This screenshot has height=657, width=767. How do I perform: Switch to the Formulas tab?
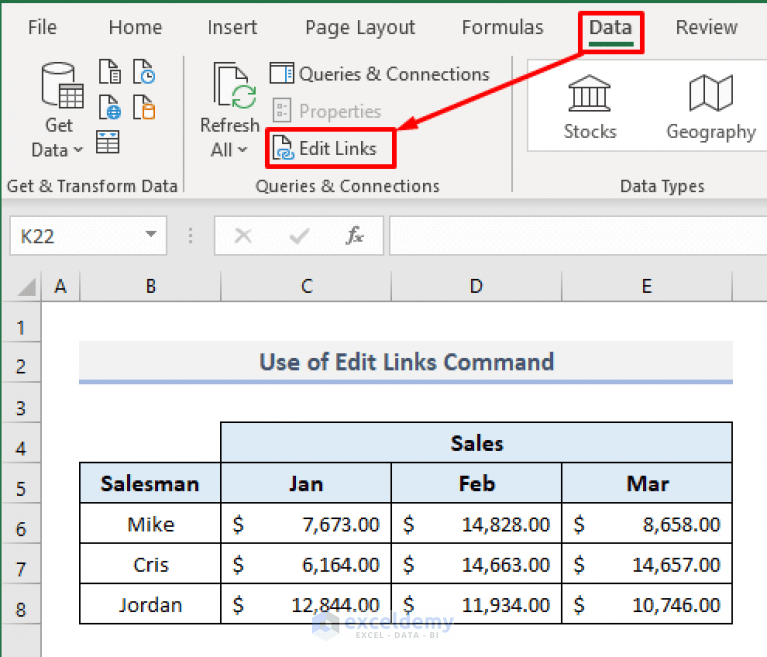[502, 27]
